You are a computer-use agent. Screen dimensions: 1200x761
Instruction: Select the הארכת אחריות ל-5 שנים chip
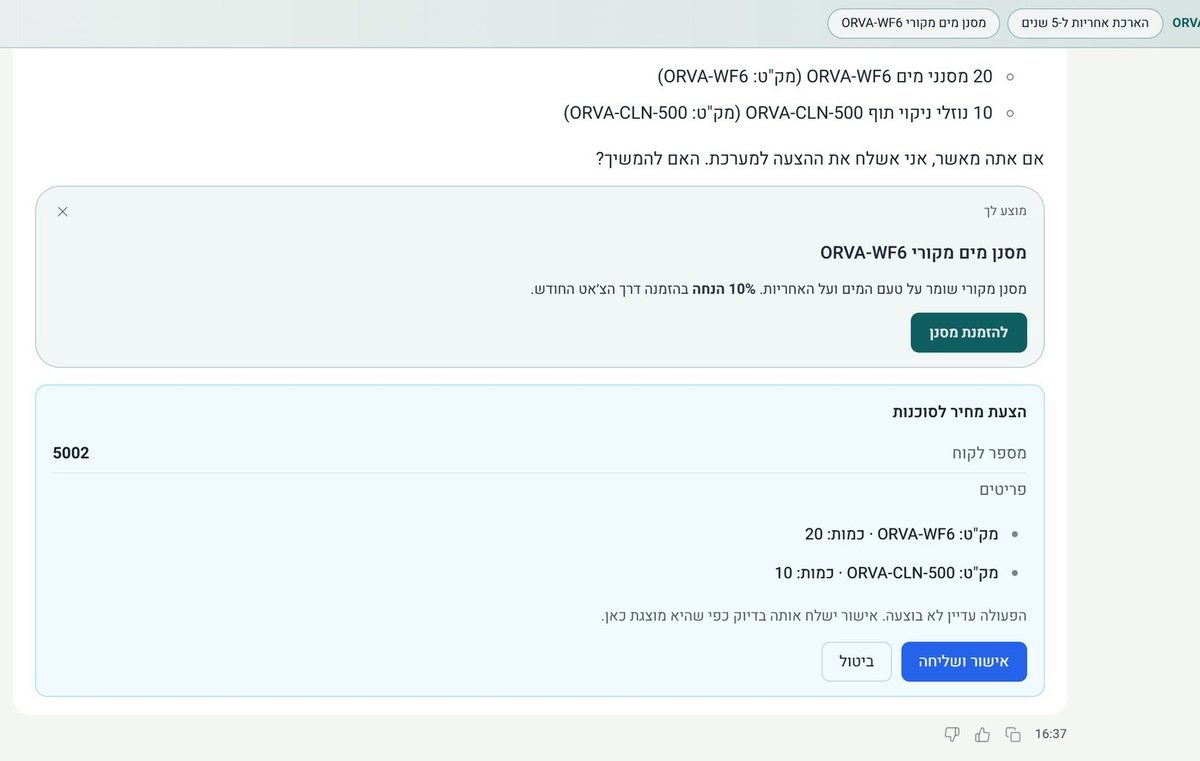1085,23
